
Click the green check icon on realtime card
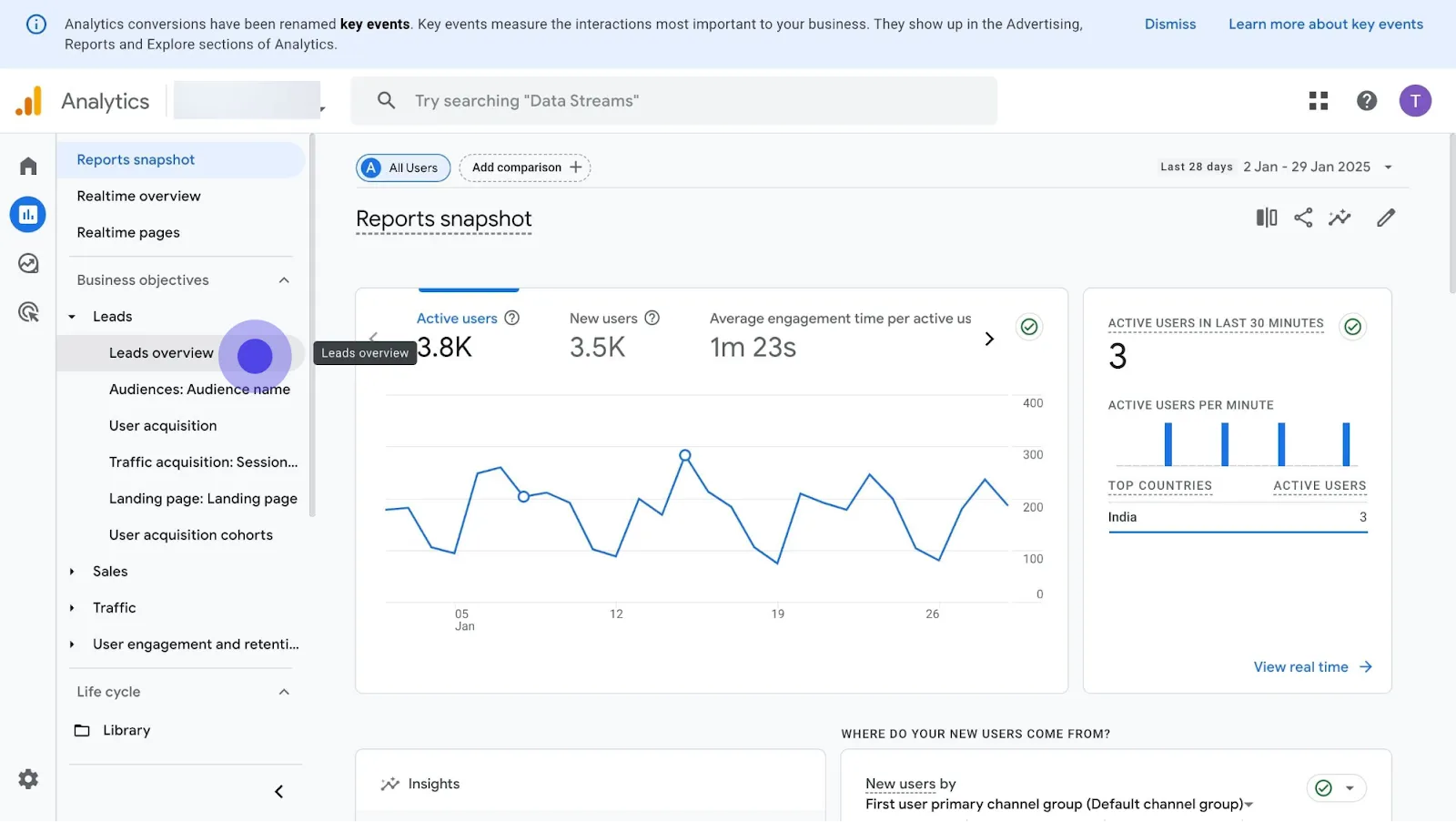point(1353,327)
